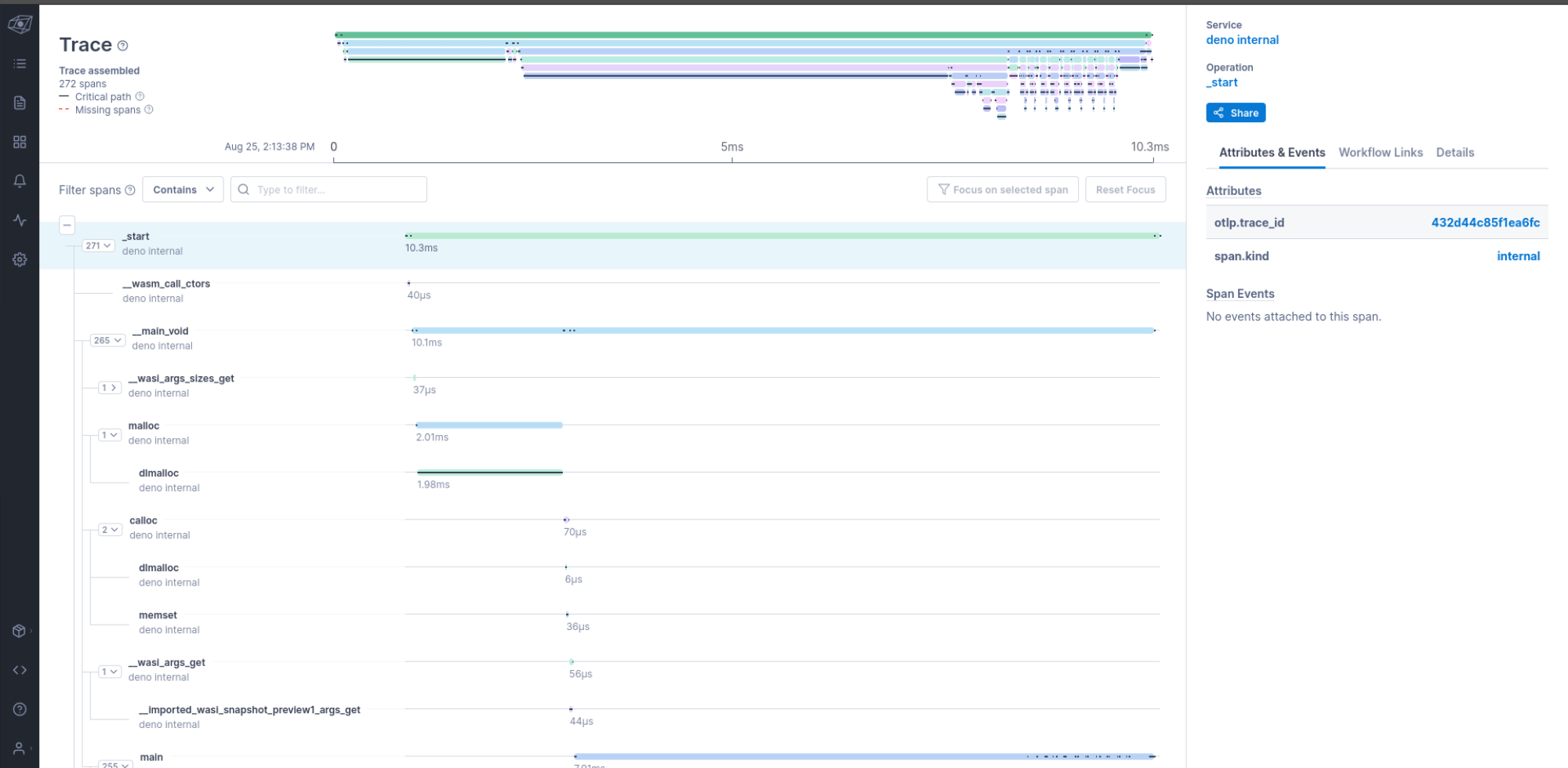This screenshot has width=1568, height=768.
Task: Open the help icon in the sidebar
Action: pos(20,709)
